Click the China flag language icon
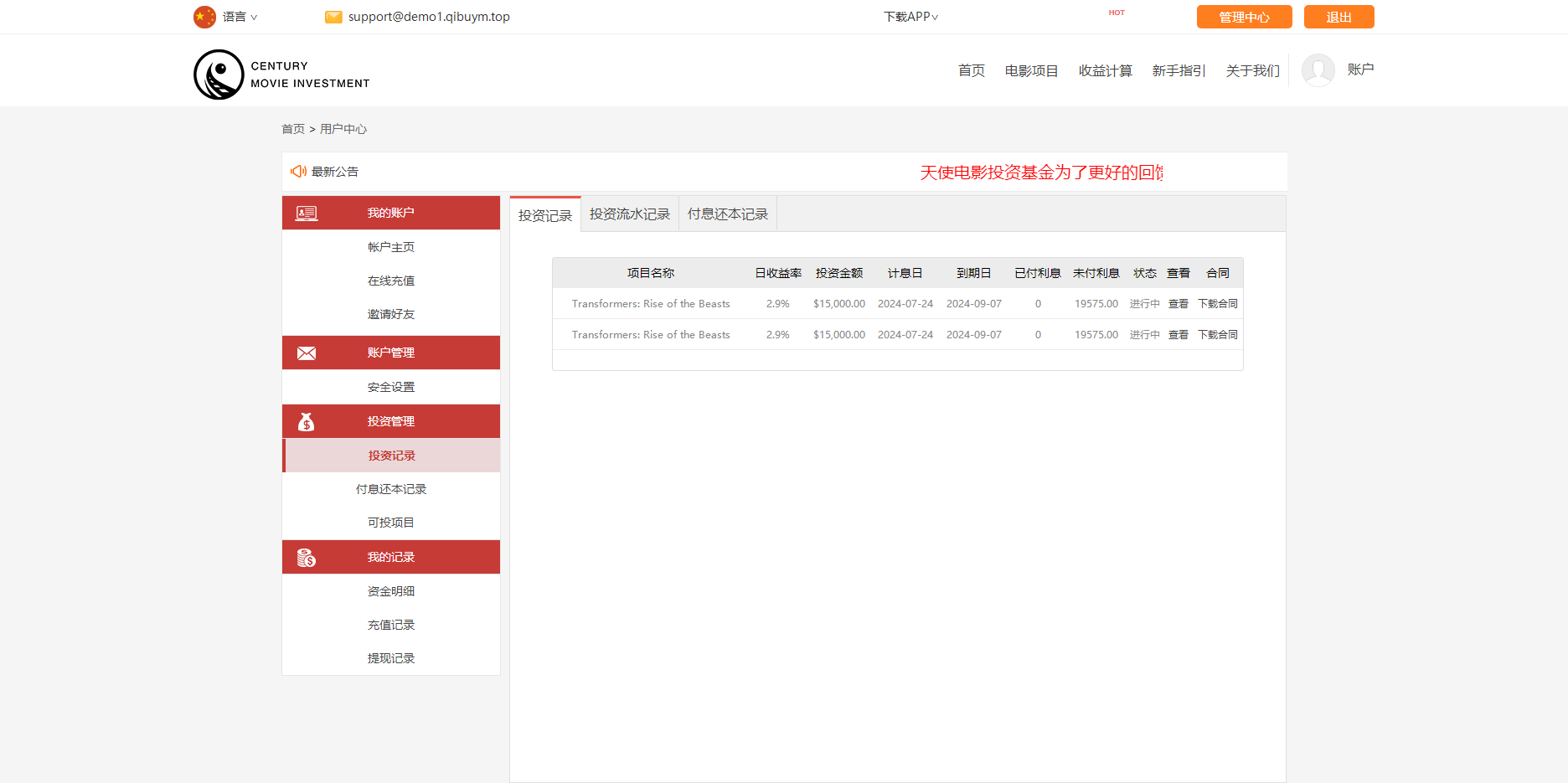Image resolution: width=1568 pixels, height=783 pixels. pos(204,17)
